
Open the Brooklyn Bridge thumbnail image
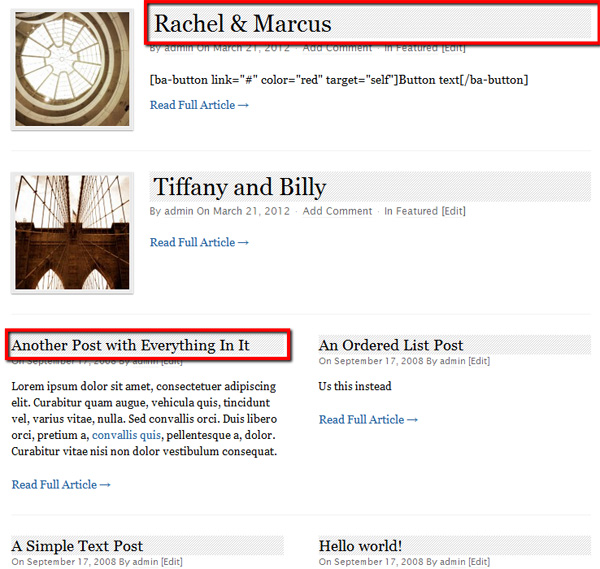(72, 232)
